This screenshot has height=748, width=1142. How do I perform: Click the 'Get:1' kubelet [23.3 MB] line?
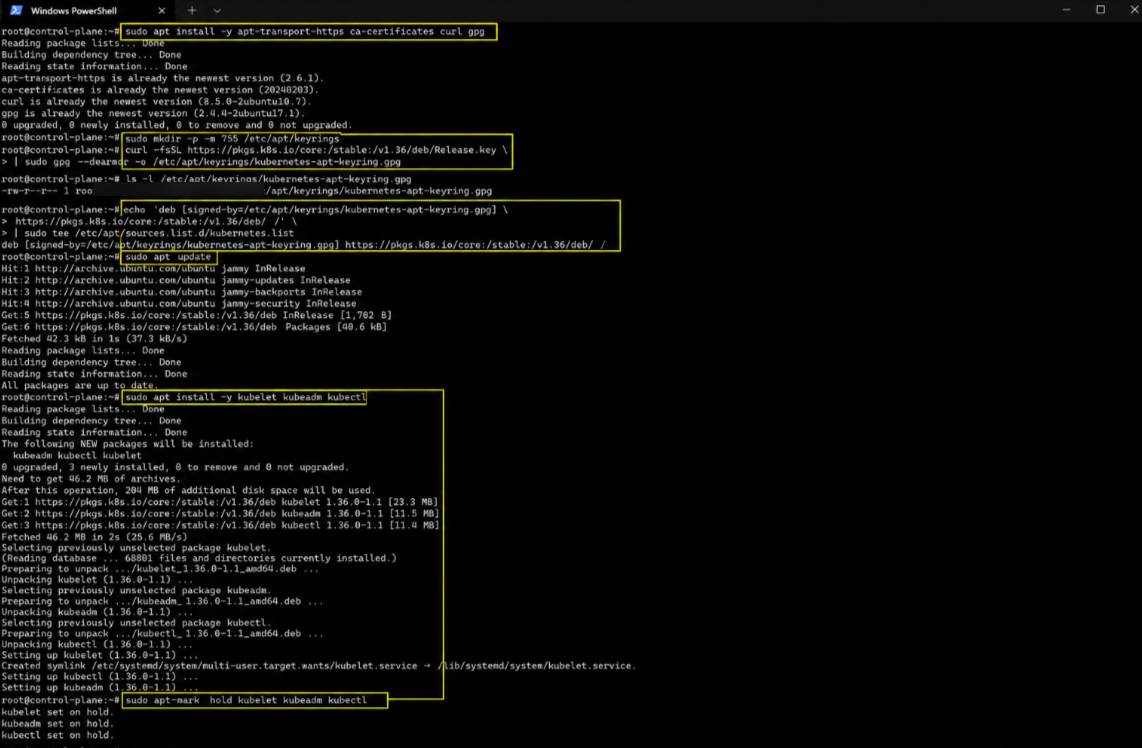click(x=220, y=502)
